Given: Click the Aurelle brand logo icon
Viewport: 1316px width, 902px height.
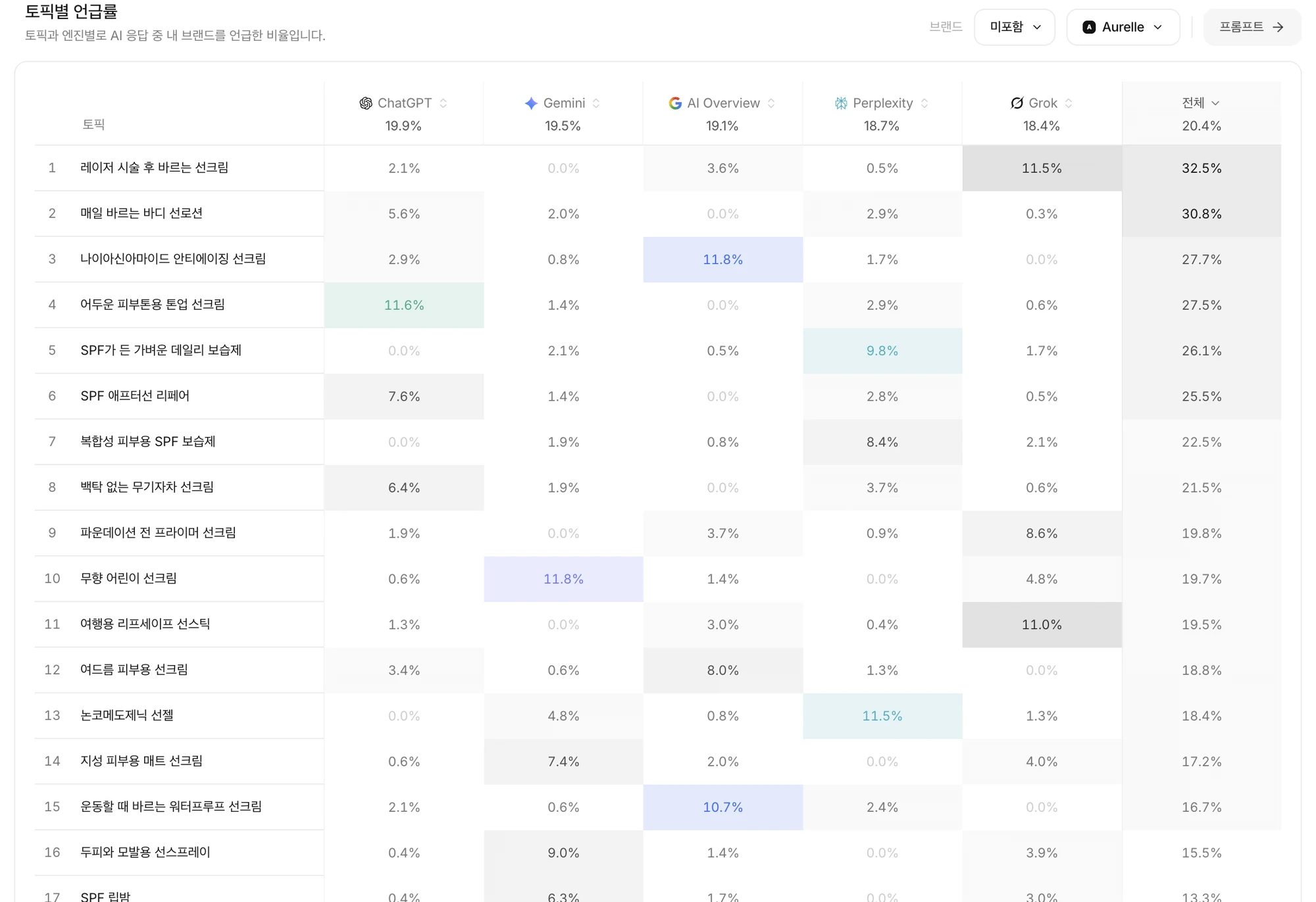Looking at the screenshot, I should pos(1089,27).
